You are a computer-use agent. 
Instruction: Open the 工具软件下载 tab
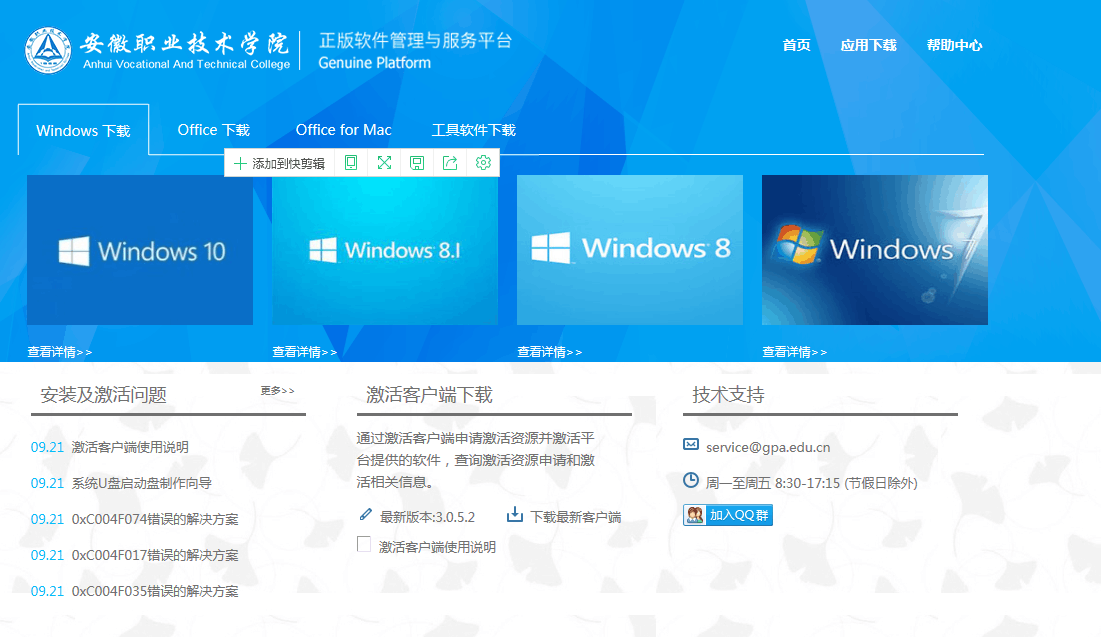(x=473, y=130)
